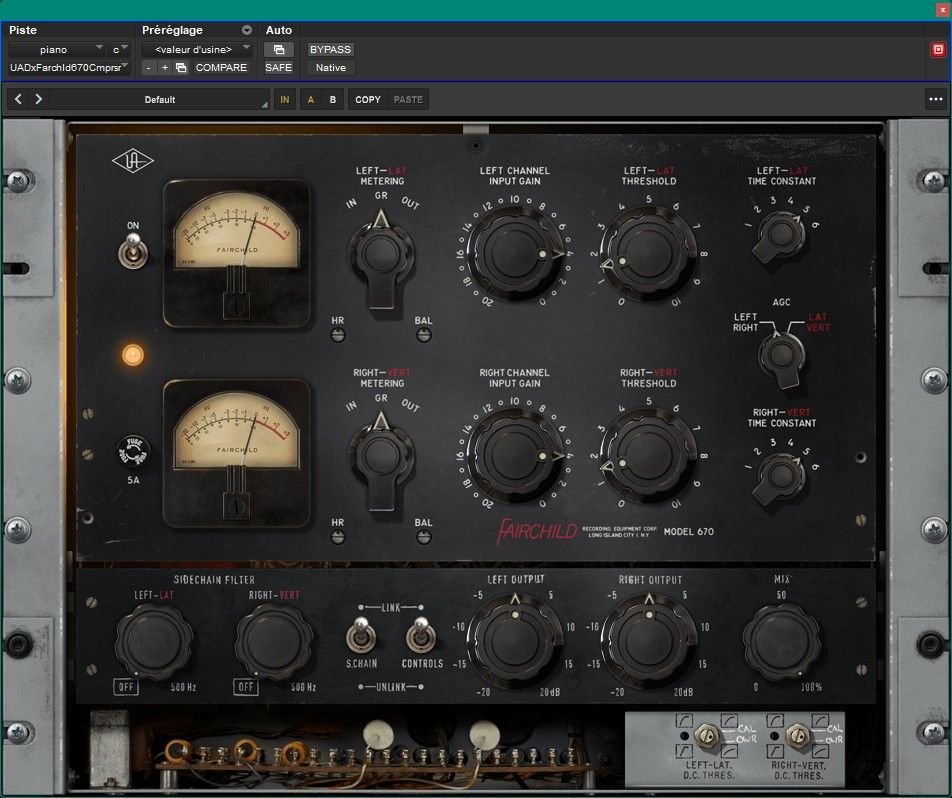Open the three-dots options menu
The image size is (952, 798).
(935, 99)
